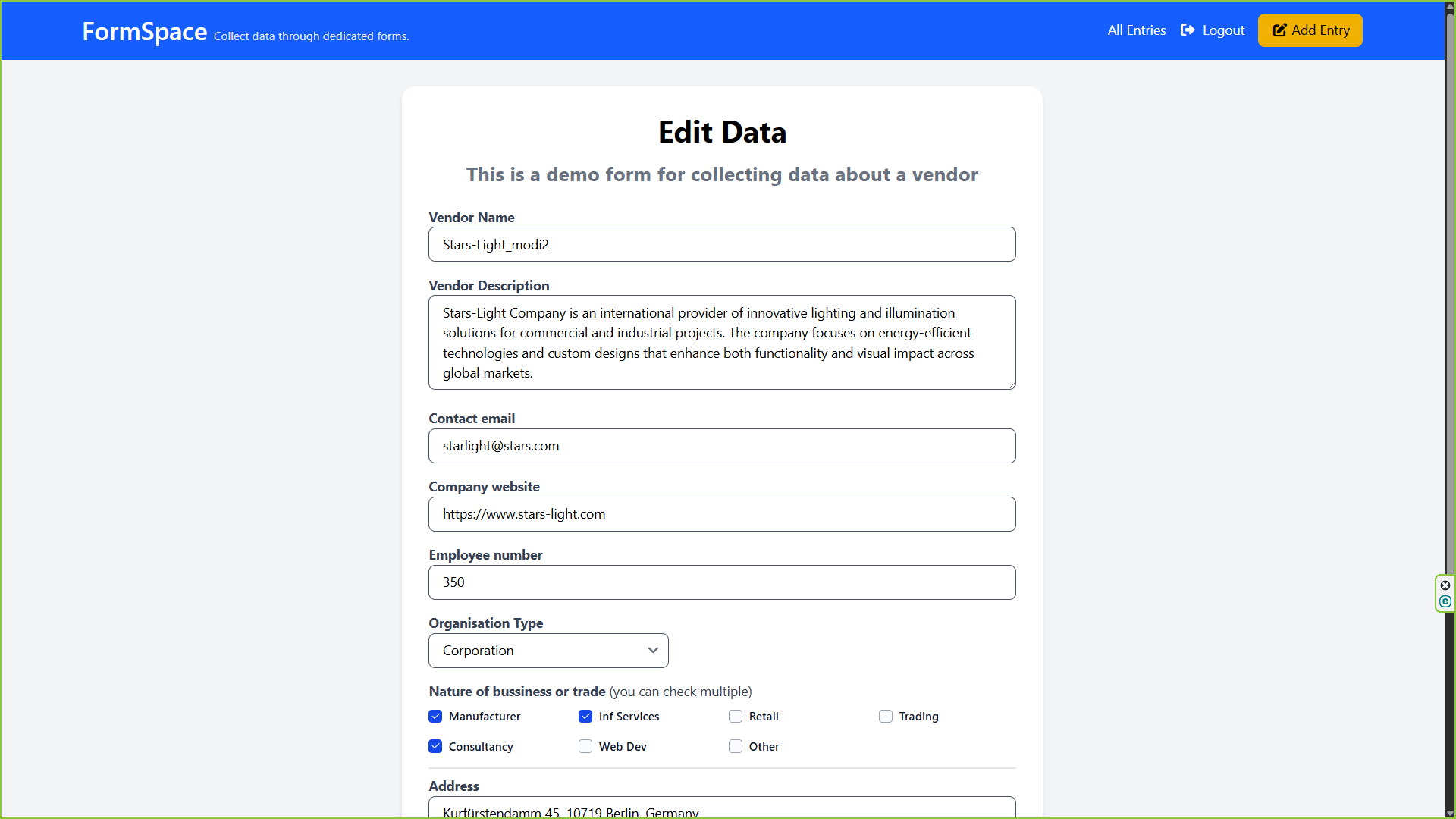
Task: Click the logout arrow icon
Action: click(x=1188, y=30)
